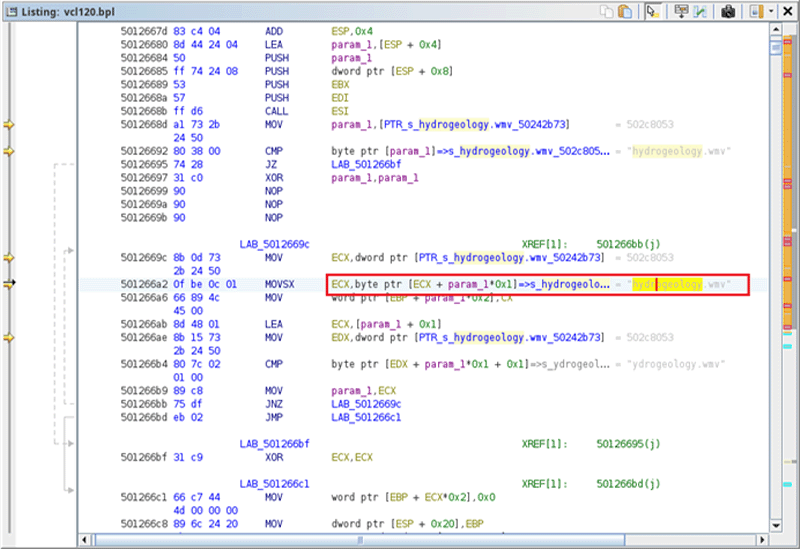Open the listing field editor icon
The width and height of the screenshot is (800, 551).
(x=681, y=11)
